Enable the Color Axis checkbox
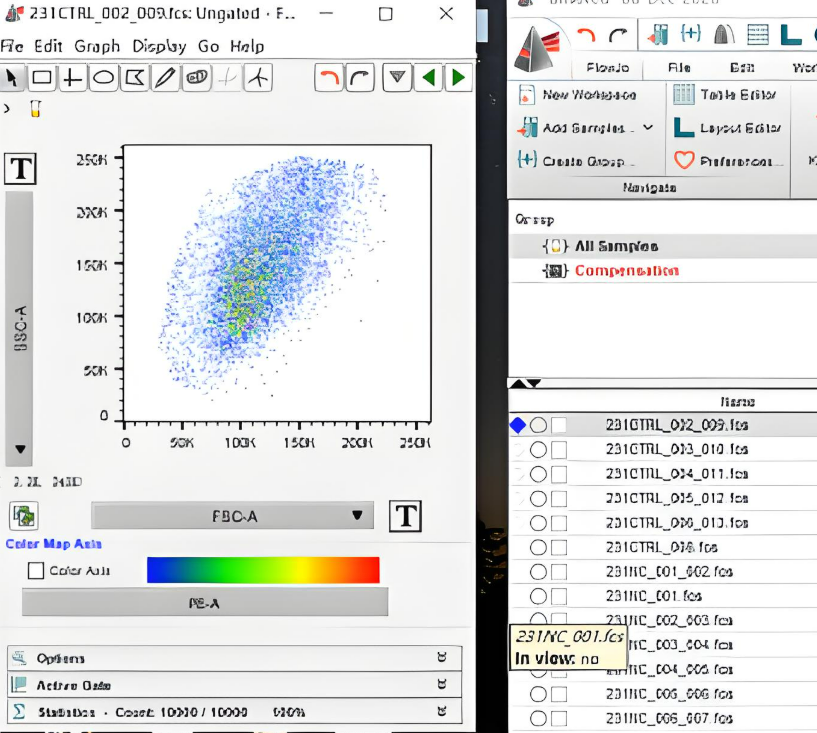The height and width of the screenshot is (733, 817). coord(36,570)
